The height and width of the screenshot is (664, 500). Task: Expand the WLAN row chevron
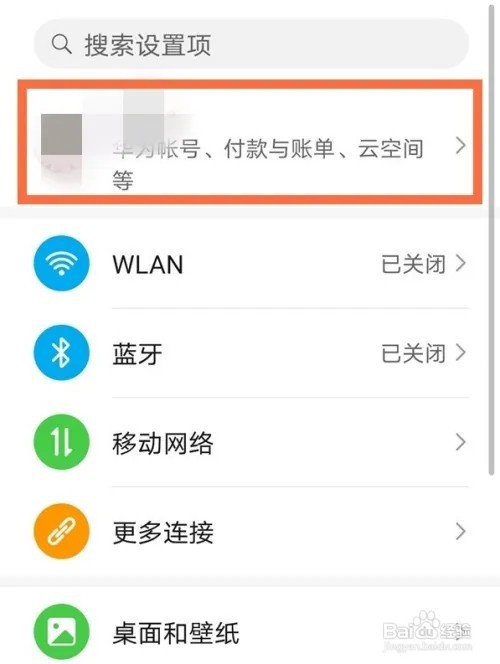tap(461, 263)
